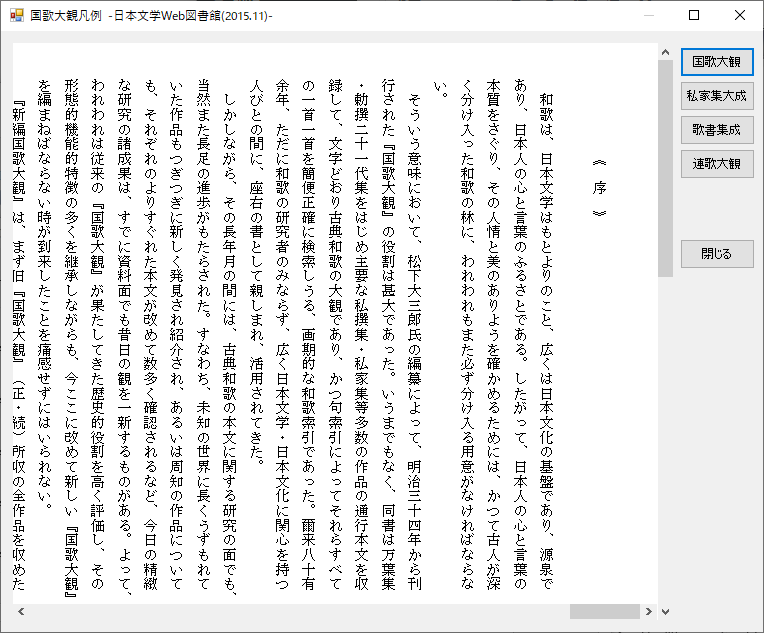Open the 私家集大成 section
Viewport: 764px width, 633px height.
tap(717, 96)
